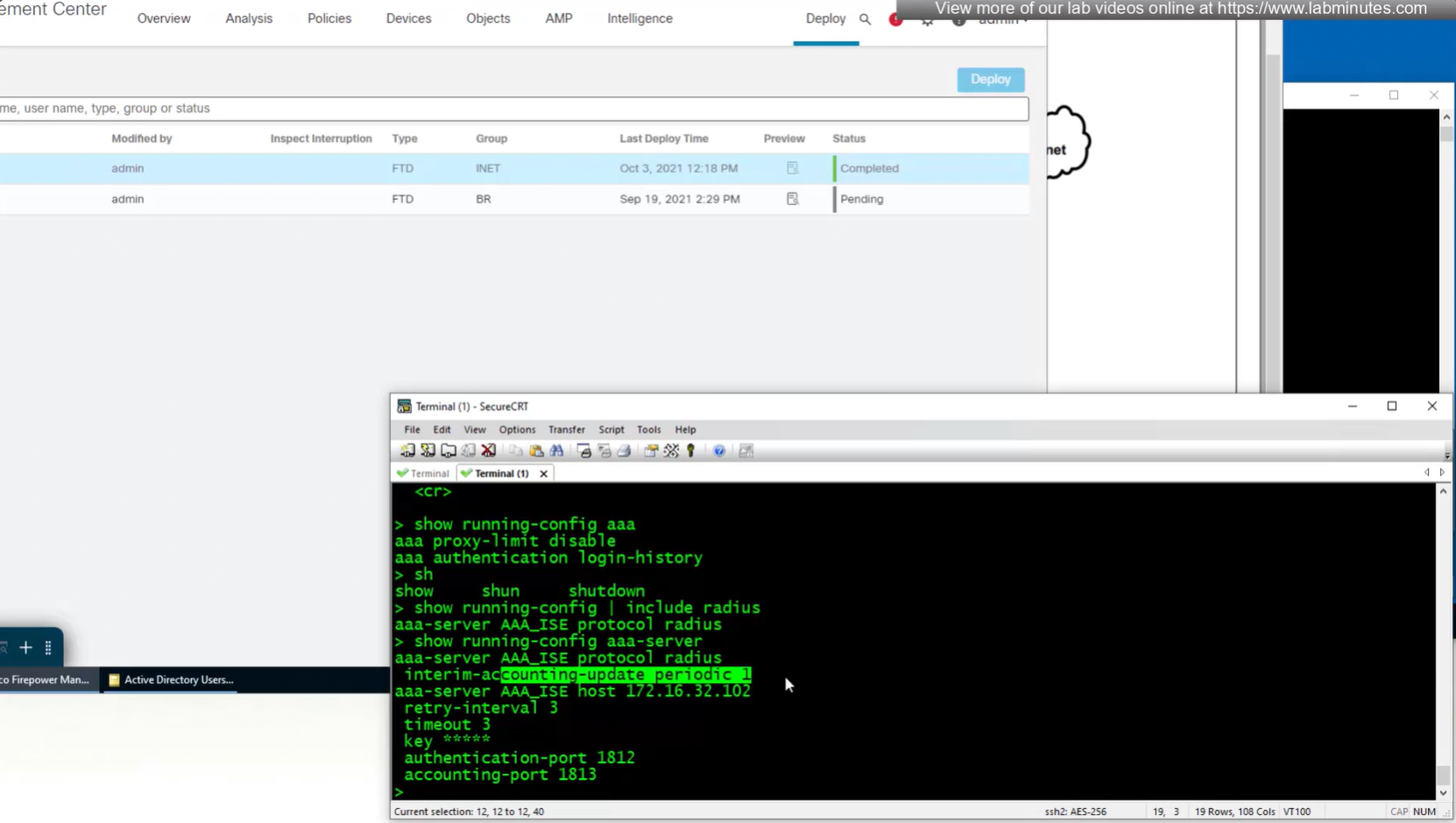Open the Objects navigation menu
The height and width of the screenshot is (823, 1456).
click(488, 18)
